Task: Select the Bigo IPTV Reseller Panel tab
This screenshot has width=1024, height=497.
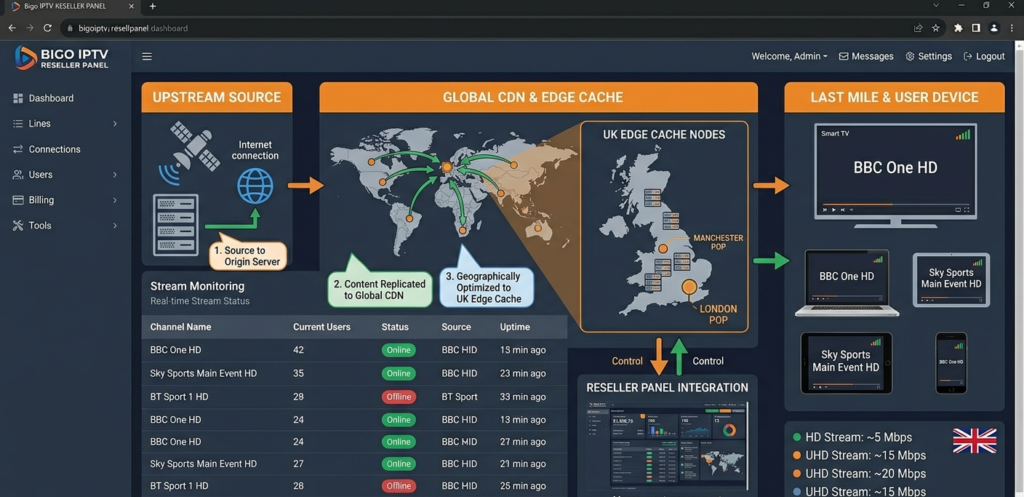Action: [x=70, y=6]
